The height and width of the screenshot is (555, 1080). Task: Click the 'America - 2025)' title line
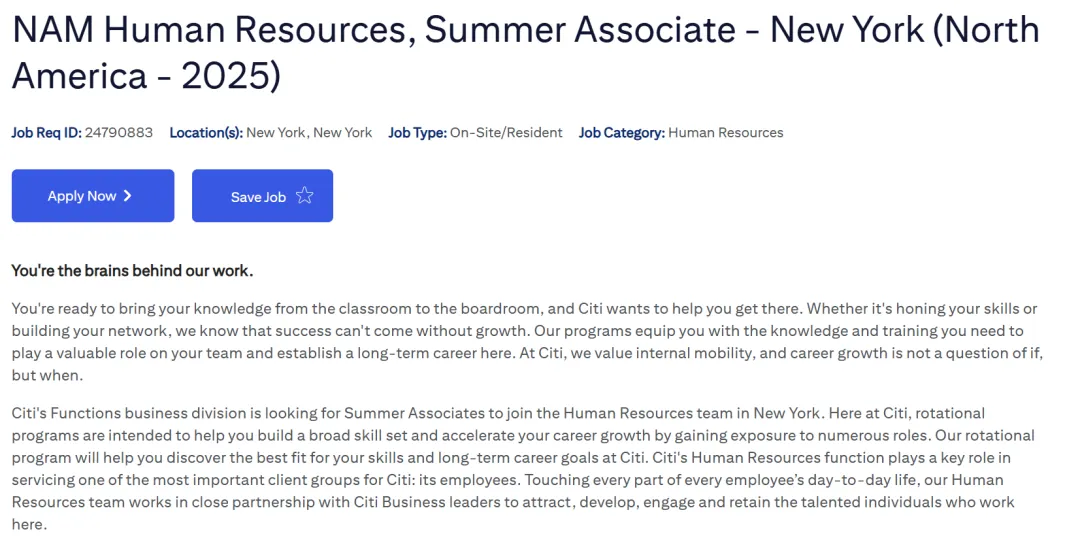click(146, 75)
